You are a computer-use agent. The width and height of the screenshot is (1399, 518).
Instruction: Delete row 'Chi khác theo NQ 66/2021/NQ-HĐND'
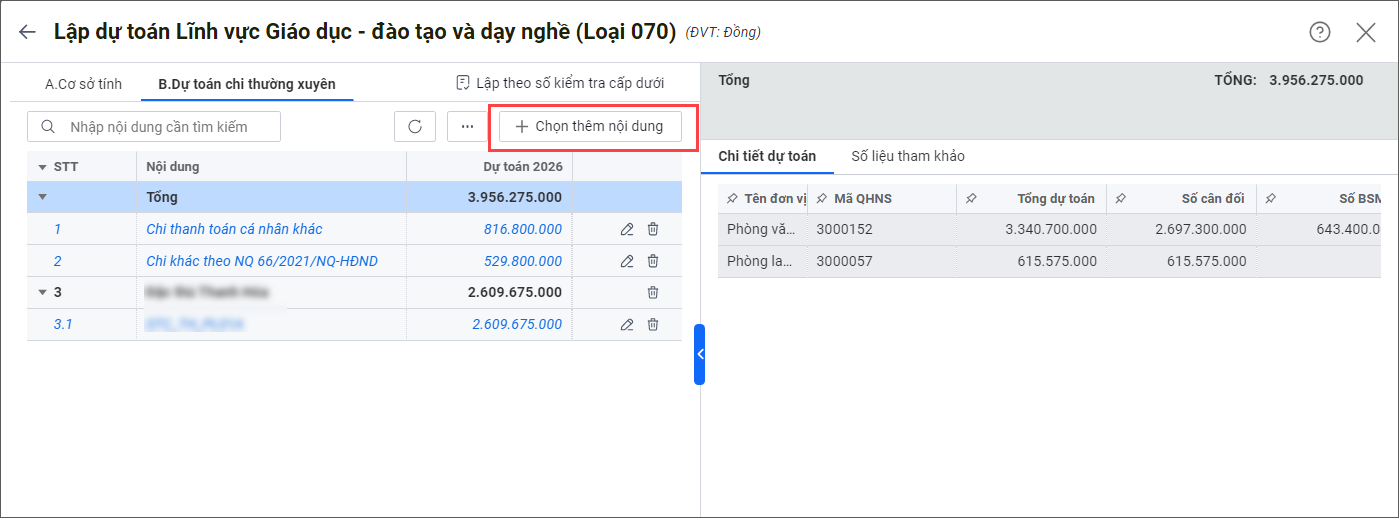(653, 261)
